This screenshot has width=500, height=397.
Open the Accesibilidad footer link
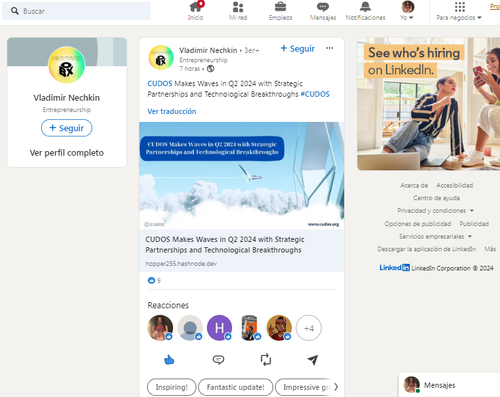pos(455,185)
